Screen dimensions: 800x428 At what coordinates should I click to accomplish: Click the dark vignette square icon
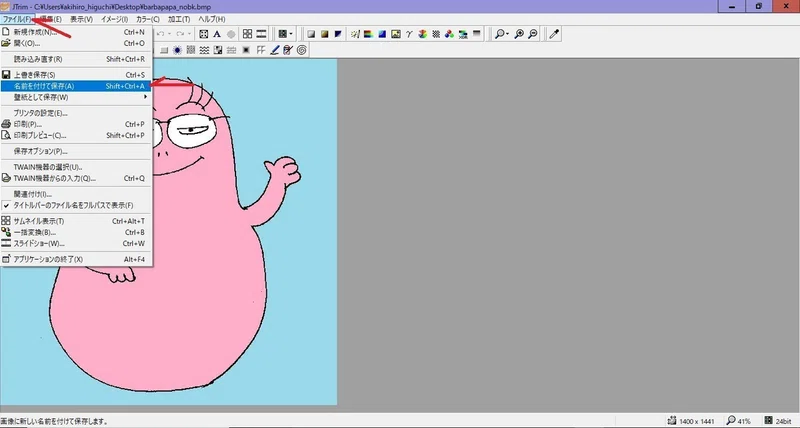(x=246, y=50)
